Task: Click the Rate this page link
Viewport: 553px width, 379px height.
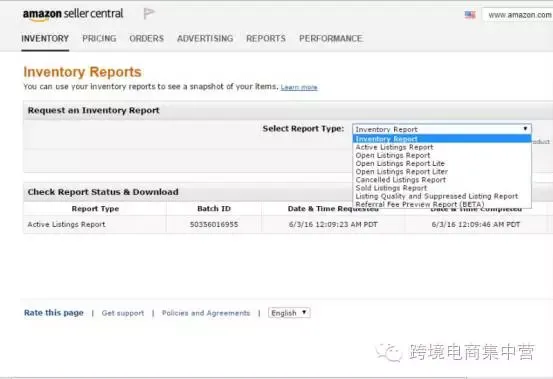Action: tap(54, 313)
